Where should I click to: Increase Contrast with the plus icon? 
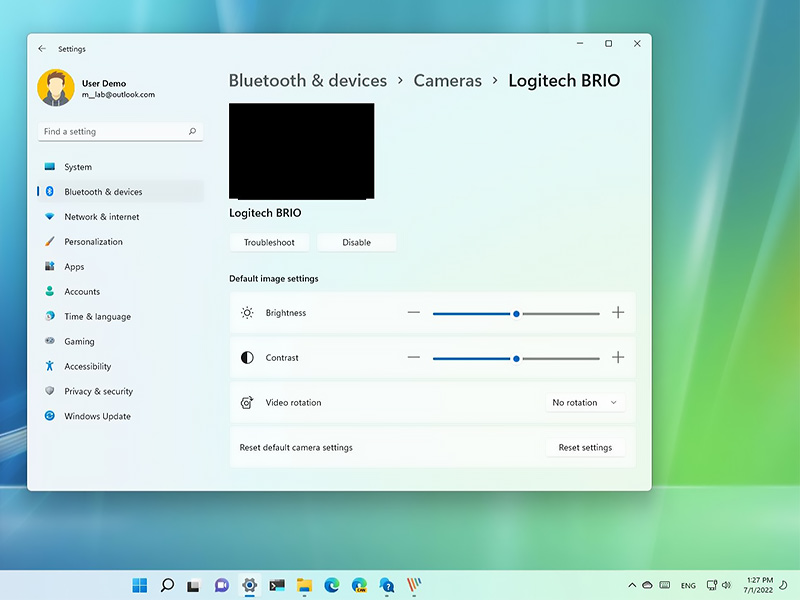tap(618, 357)
